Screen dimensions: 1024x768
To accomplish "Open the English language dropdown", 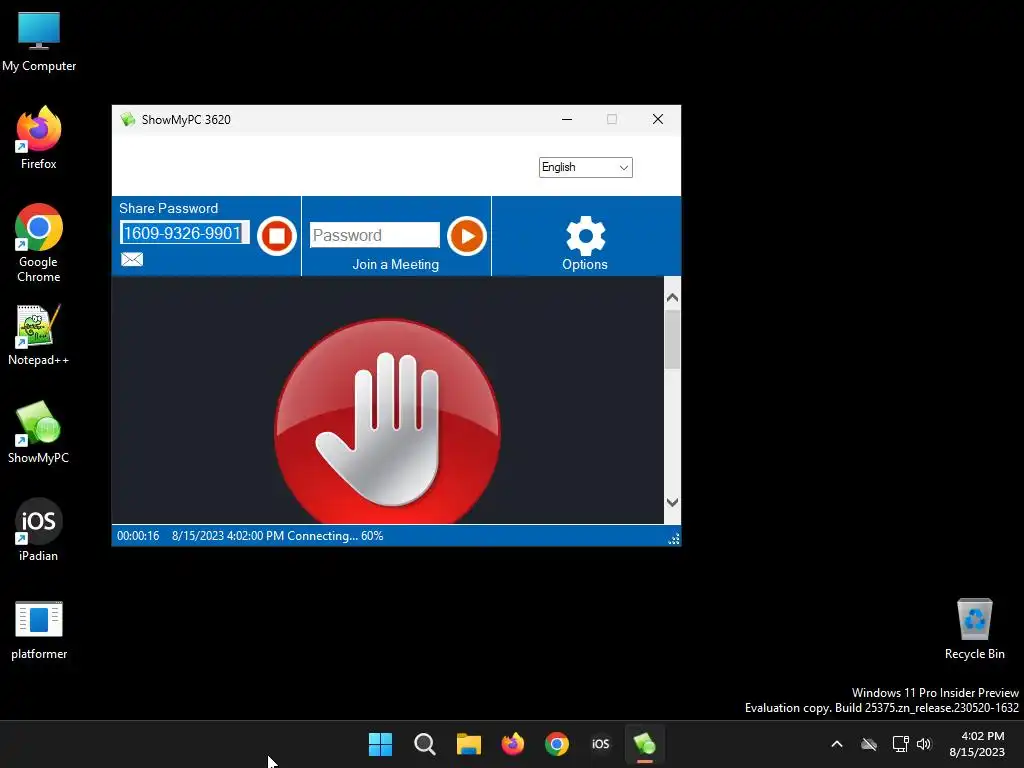I will (x=586, y=167).
